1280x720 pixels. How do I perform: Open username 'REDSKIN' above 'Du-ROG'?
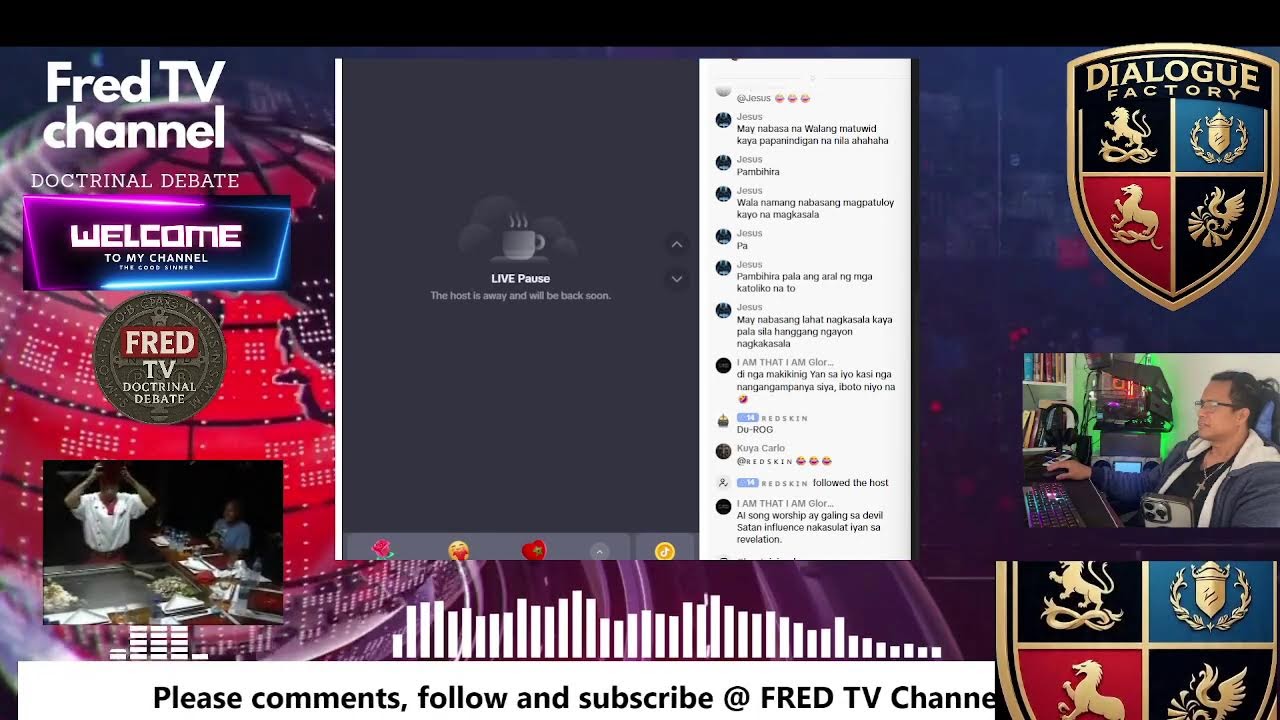click(x=784, y=418)
